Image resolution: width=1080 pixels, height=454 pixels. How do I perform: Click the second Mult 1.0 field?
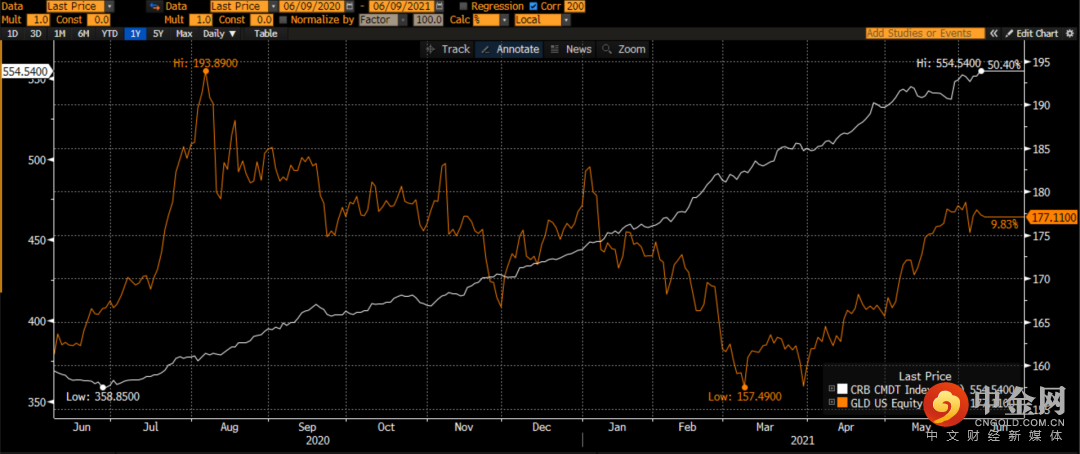point(200,20)
